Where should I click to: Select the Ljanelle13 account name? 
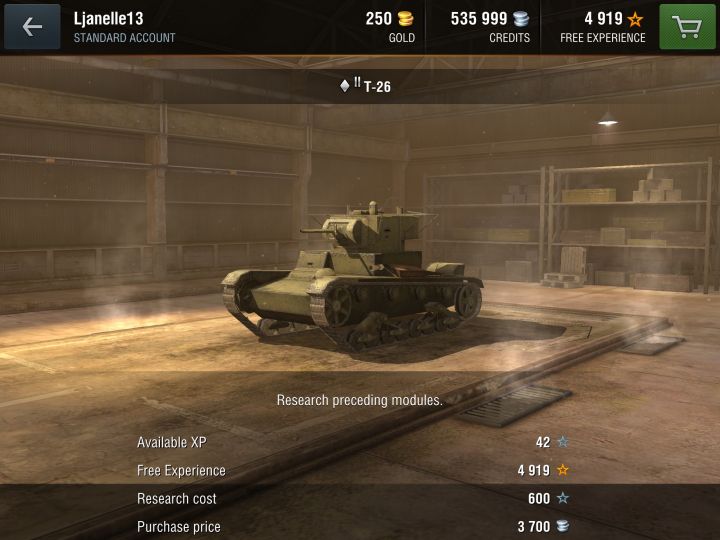[x=109, y=19]
